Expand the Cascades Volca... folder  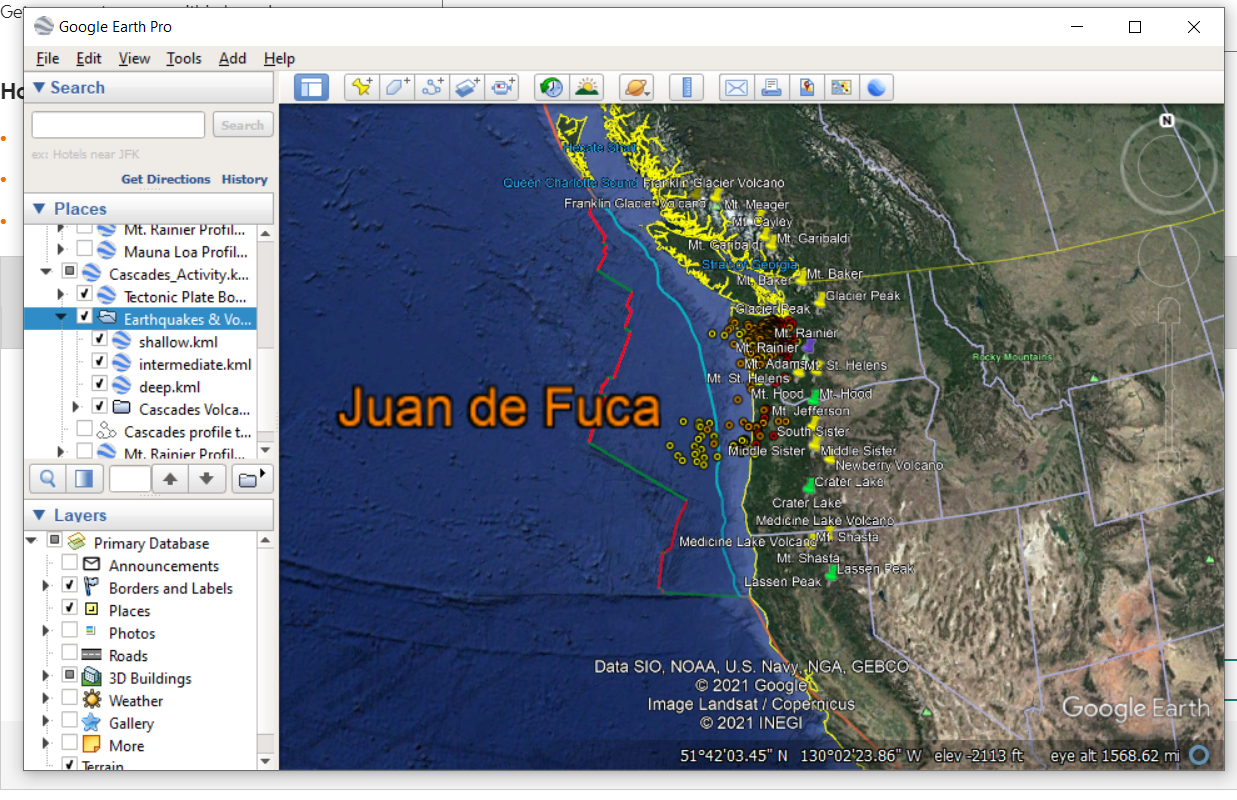click(76, 408)
